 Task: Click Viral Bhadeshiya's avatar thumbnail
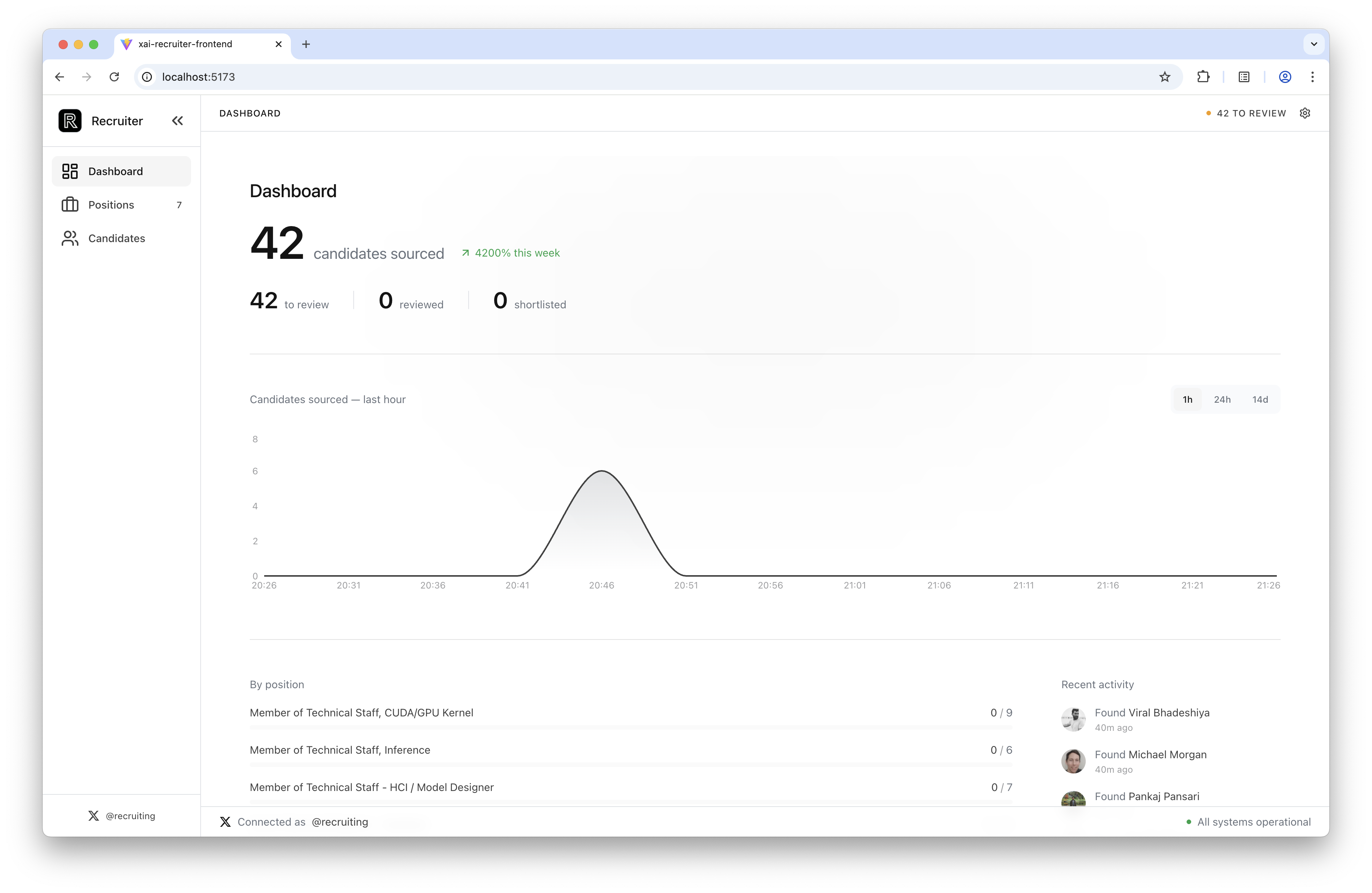[x=1074, y=719]
